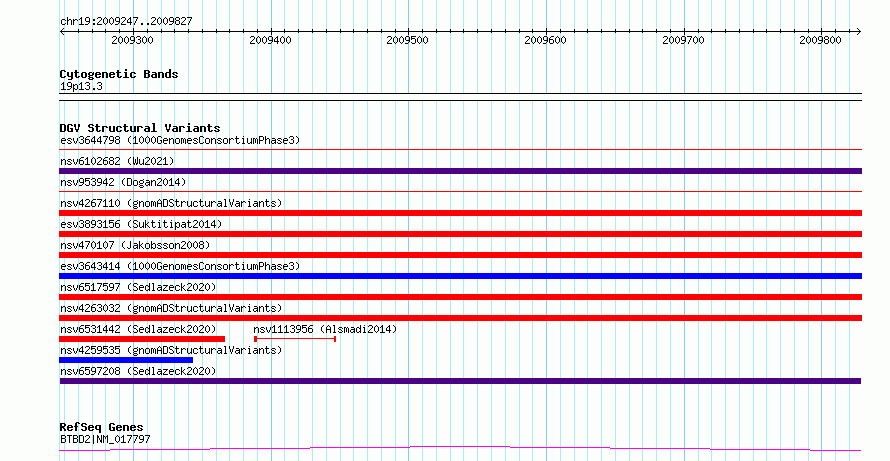Click the short red bar under nsv6531442
The image size is (890, 461).
[x=142, y=339]
